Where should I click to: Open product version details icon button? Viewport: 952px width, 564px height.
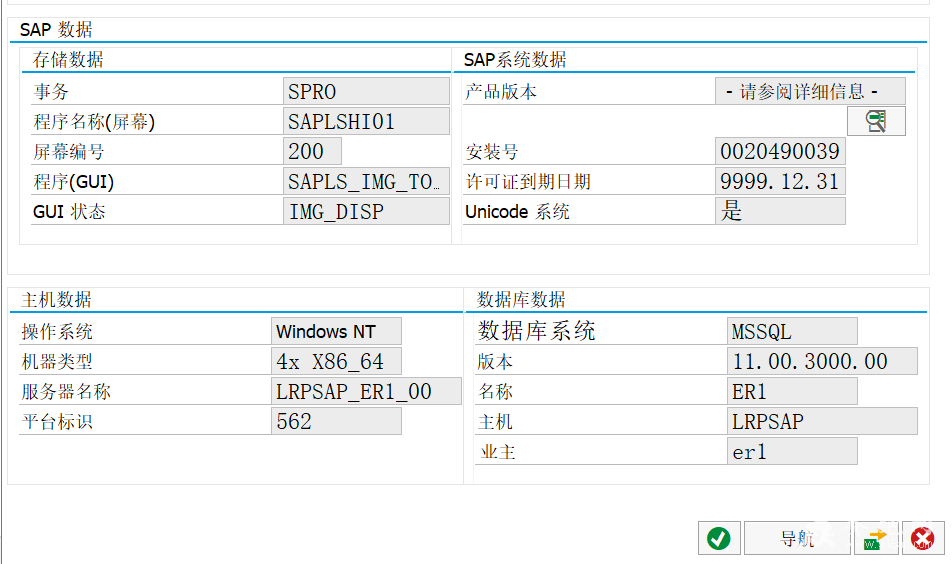point(876,121)
